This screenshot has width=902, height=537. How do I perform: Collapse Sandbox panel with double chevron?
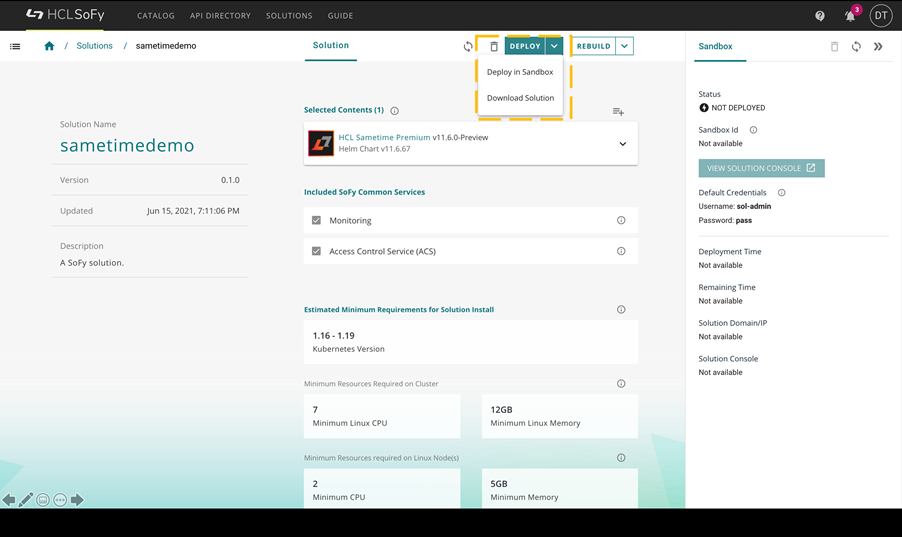[878, 47]
